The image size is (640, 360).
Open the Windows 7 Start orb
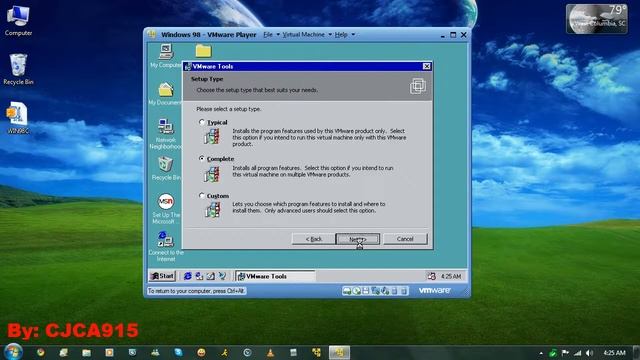pyautogui.click(x=13, y=352)
